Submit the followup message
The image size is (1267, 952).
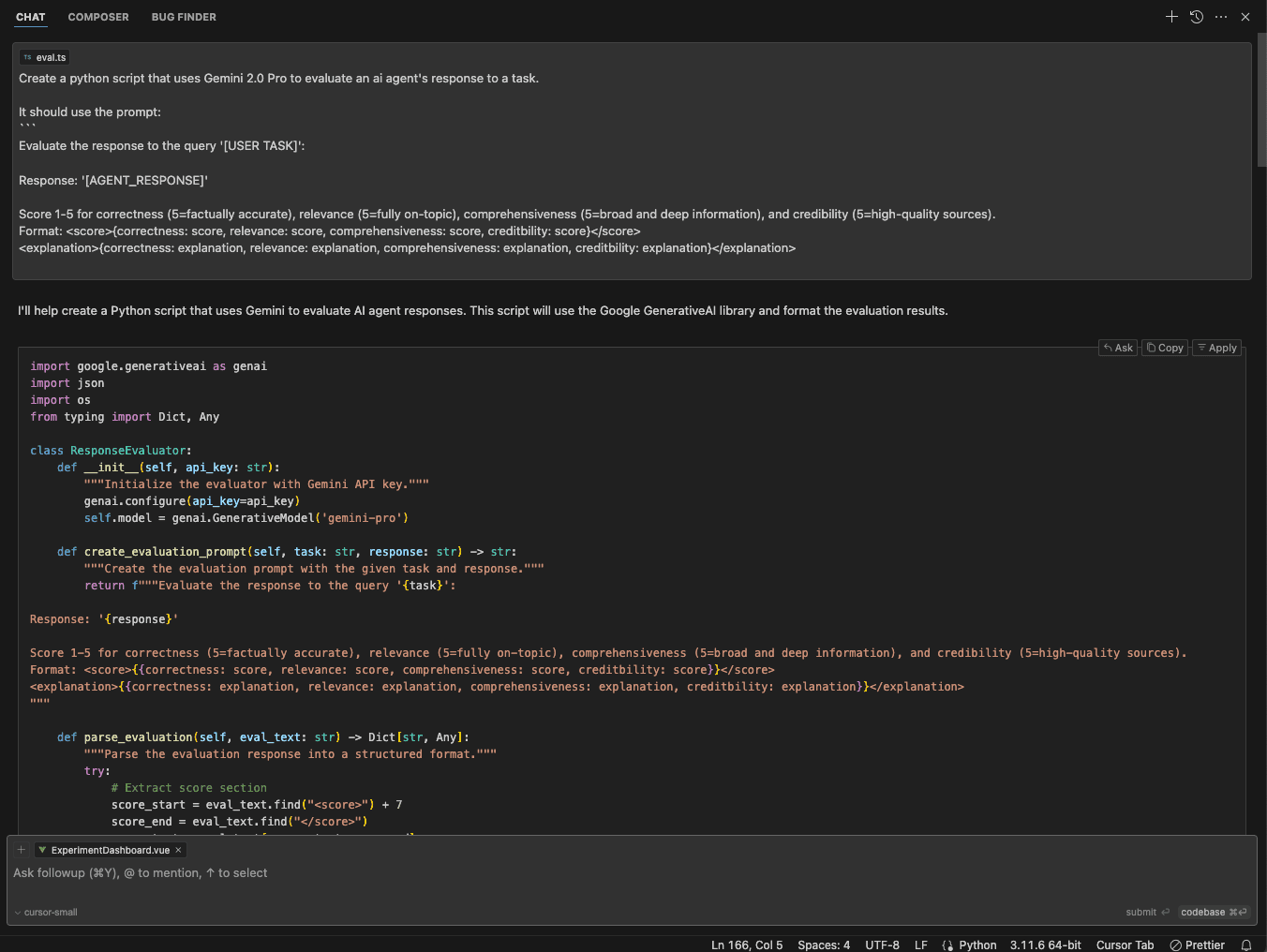point(1148,913)
